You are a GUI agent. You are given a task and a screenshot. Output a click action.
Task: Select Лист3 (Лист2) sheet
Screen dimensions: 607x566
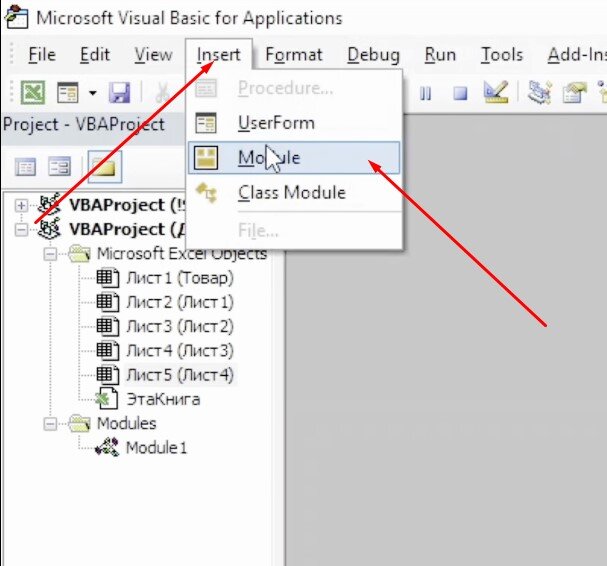coord(180,326)
